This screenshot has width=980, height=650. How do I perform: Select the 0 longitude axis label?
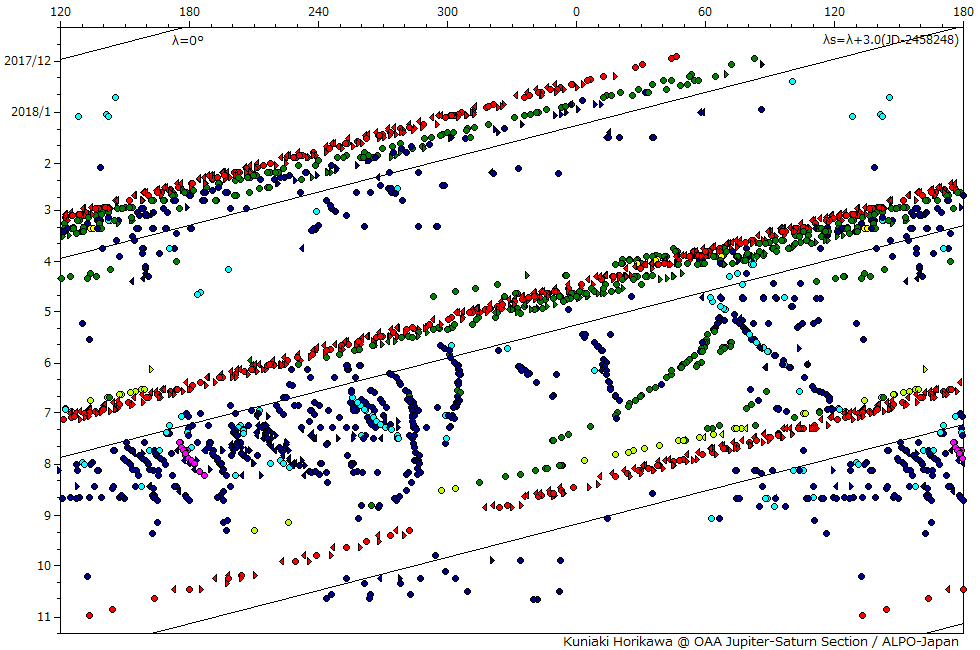pos(576,11)
